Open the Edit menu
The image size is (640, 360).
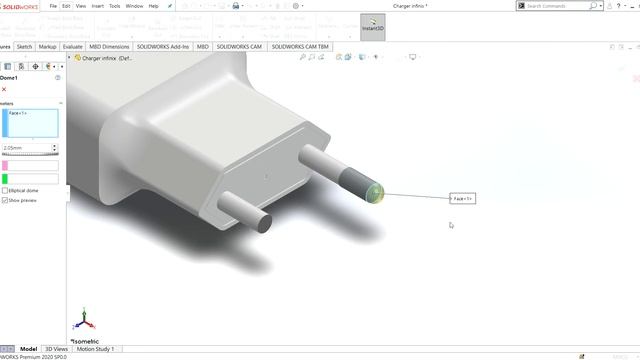click(66, 6)
